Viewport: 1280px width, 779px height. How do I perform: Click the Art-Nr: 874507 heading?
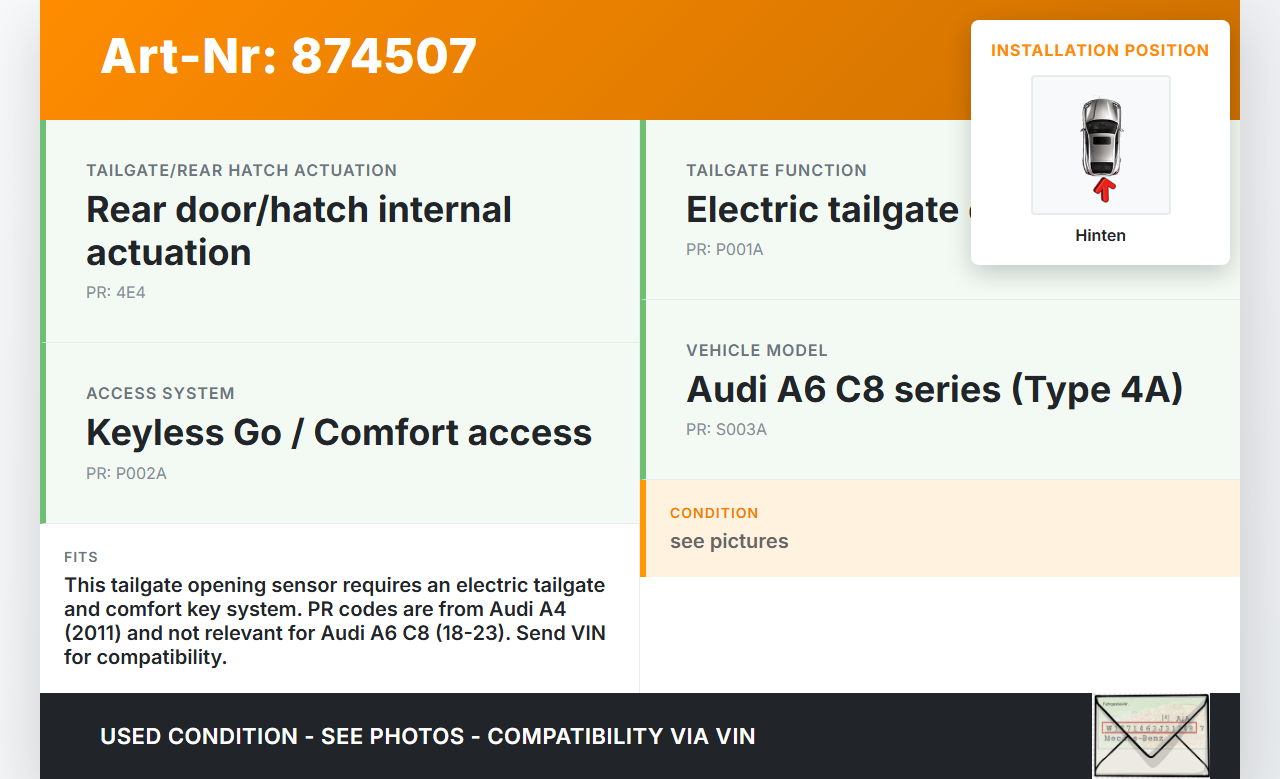[x=288, y=56]
